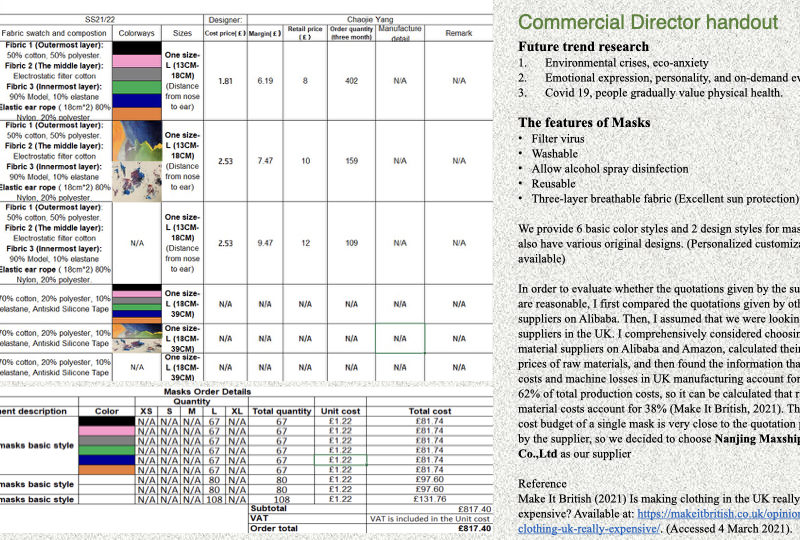
Task: Click the 'Colorways' column header
Action: pyautogui.click(x=137, y=33)
